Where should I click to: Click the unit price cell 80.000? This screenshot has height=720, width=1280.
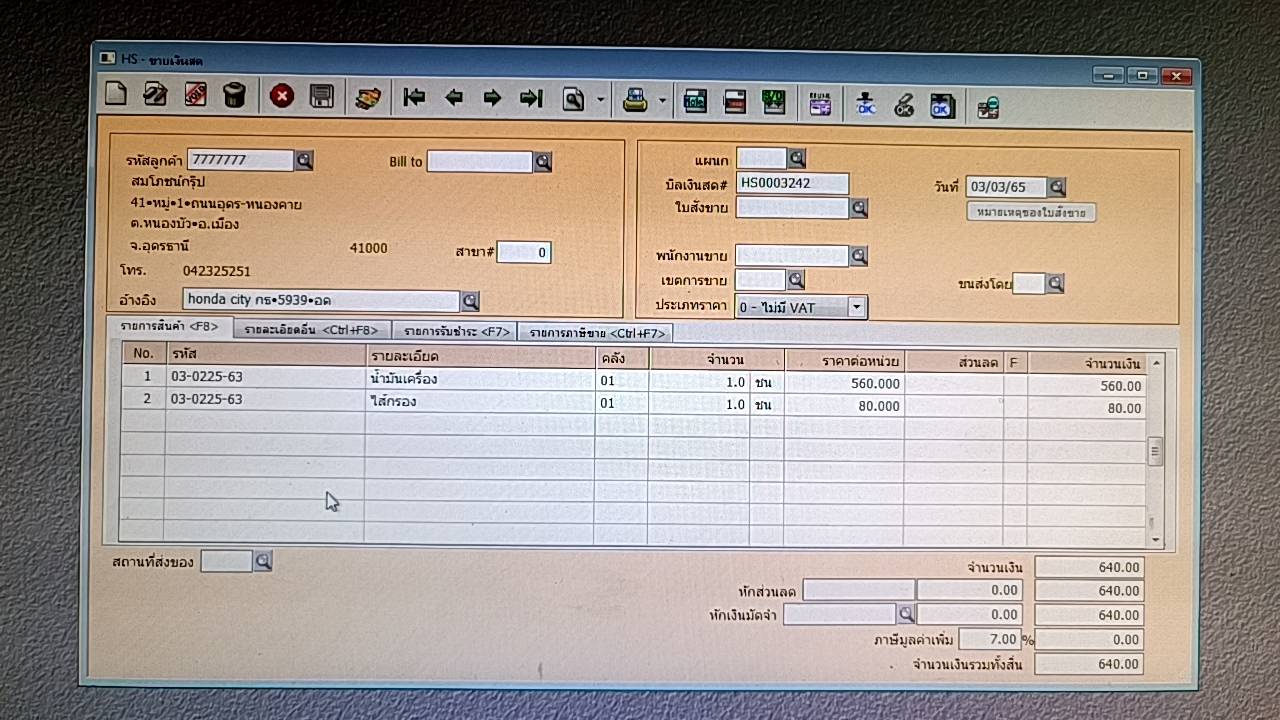pos(844,406)
